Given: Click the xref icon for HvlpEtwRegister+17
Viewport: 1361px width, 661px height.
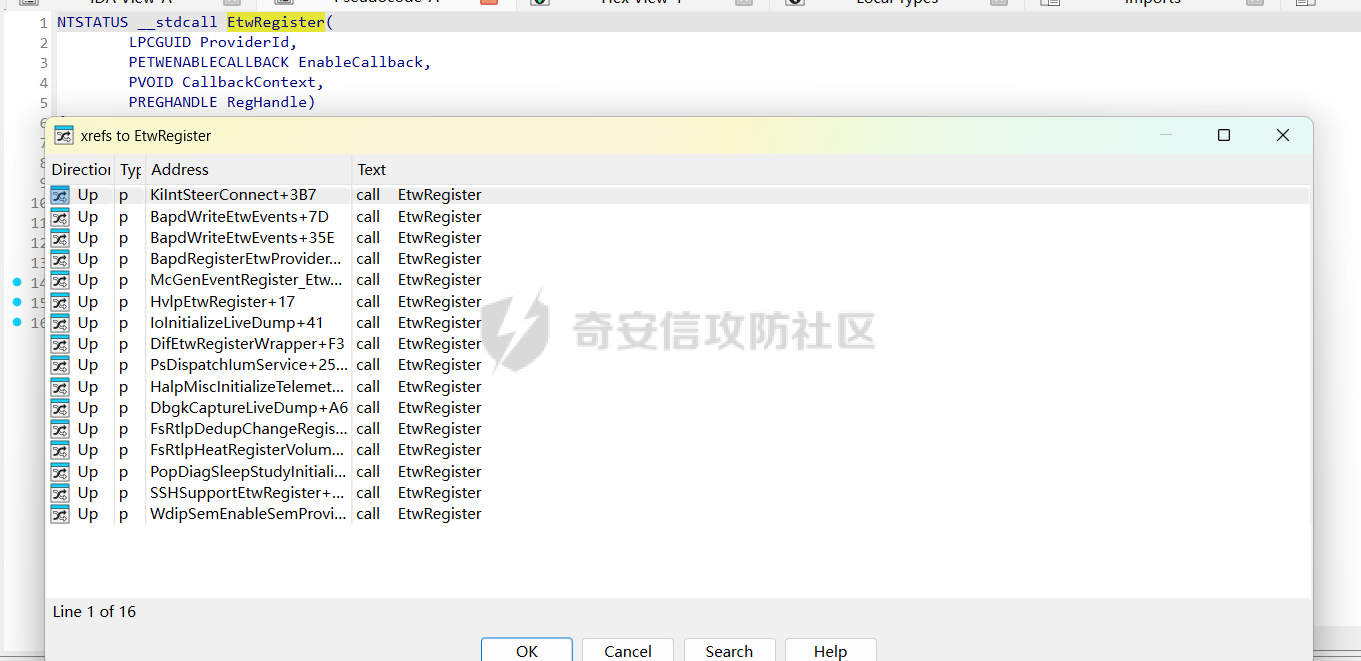Looking at the screenshot, I should point(60,302).
